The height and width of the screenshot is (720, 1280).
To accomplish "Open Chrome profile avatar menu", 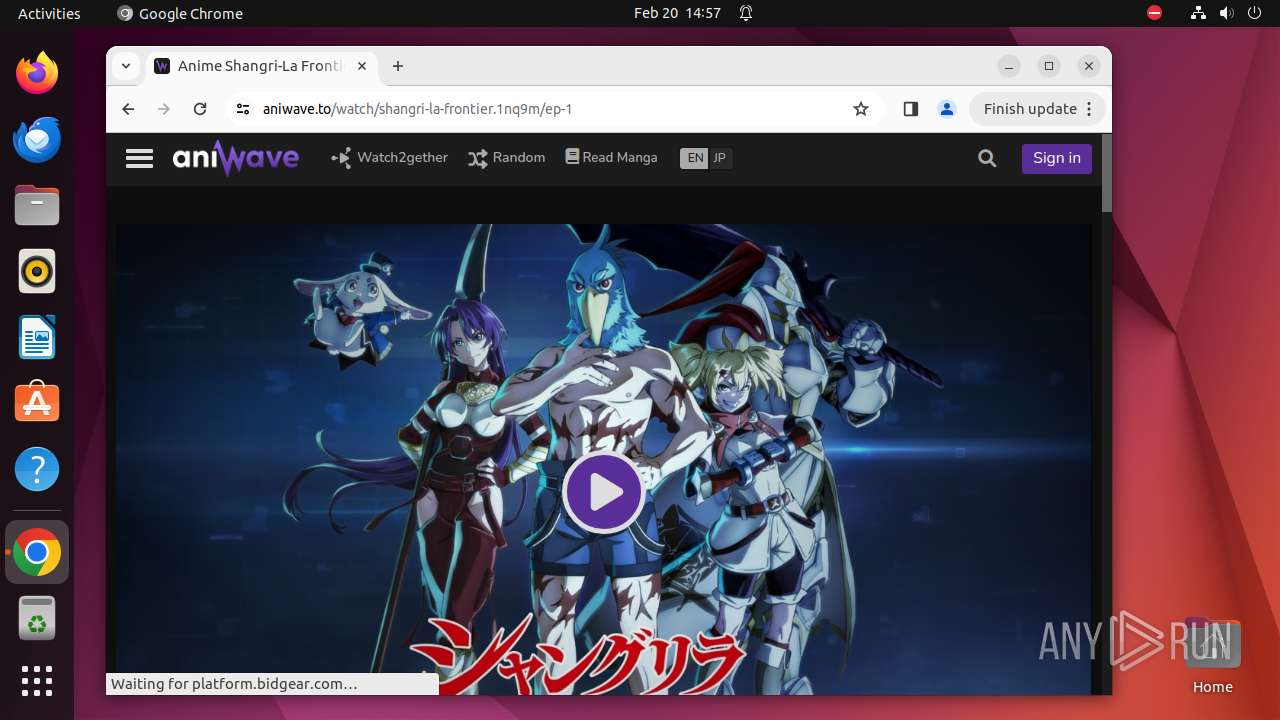I will (947, 109).
